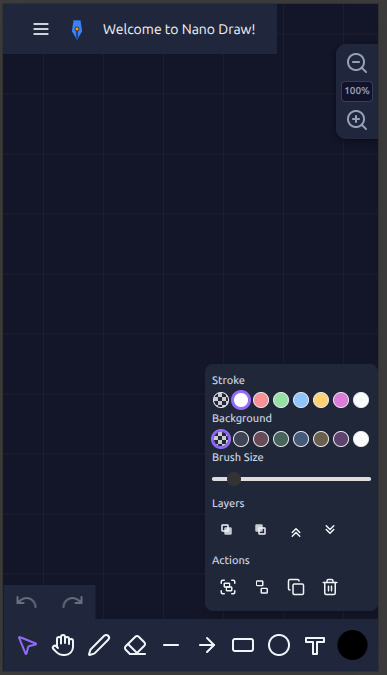This screenshot has height=675, width=387.
Task: Select the transparent stroke swatch
Action: tap(221, 400)
